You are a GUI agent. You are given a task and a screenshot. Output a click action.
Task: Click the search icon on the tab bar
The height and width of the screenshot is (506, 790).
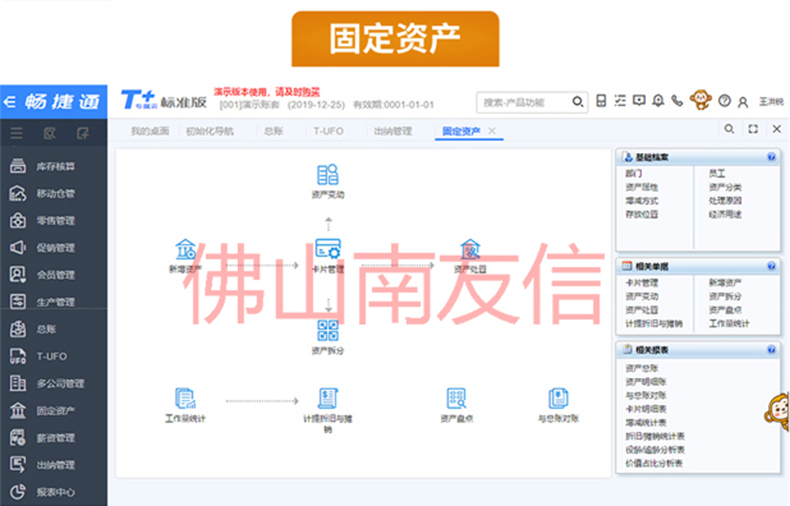(x=729, y=129)
